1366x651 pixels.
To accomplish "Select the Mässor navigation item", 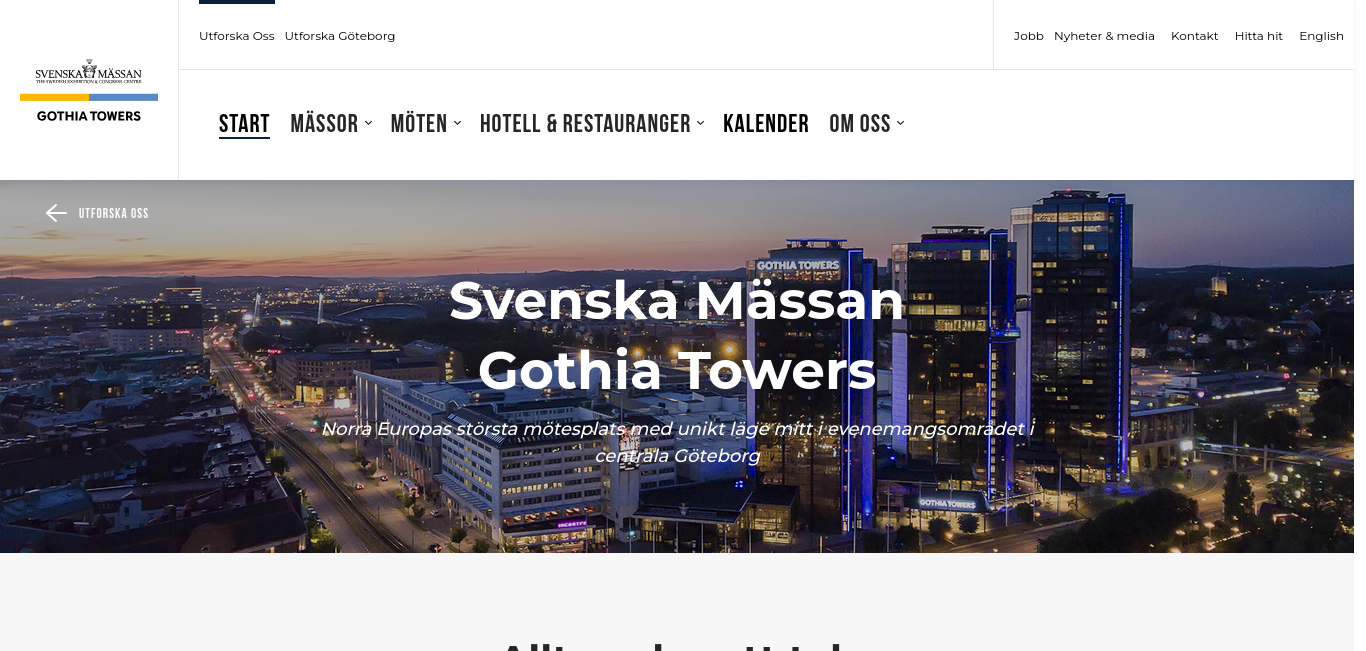I will (x=324, y=124).
